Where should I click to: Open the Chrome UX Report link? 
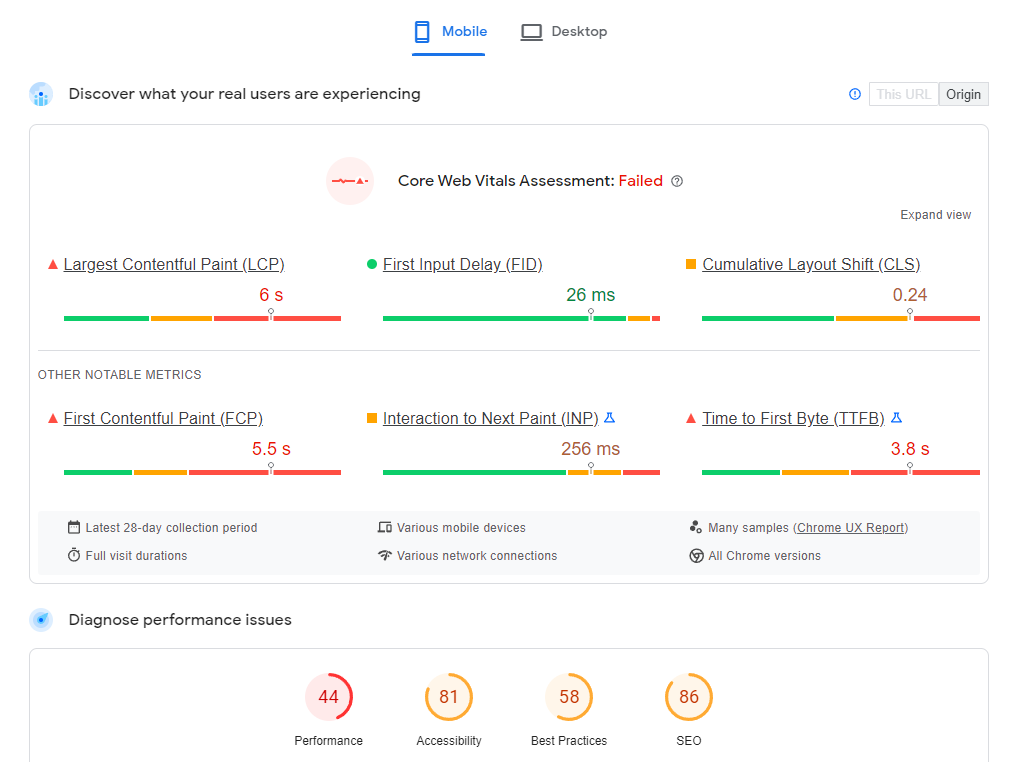[x=851, y=527]
